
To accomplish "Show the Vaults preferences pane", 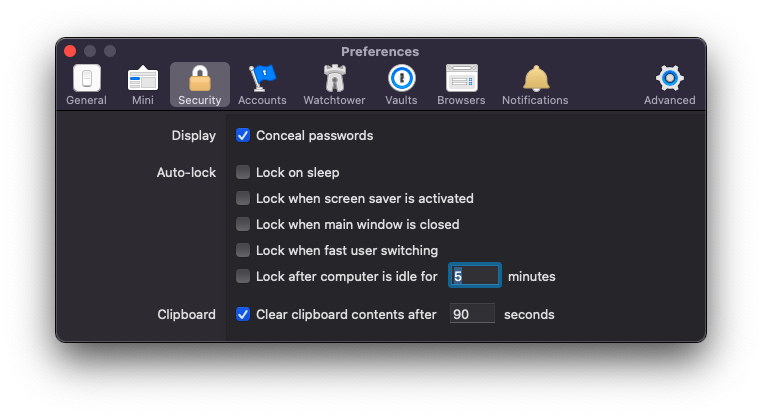I will [x=401, y=85].
